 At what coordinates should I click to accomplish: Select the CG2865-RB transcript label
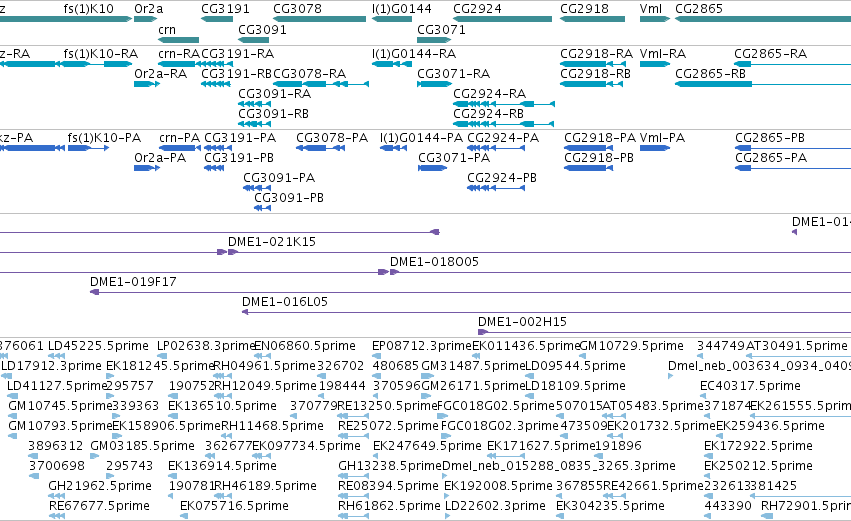click(710, 74)
